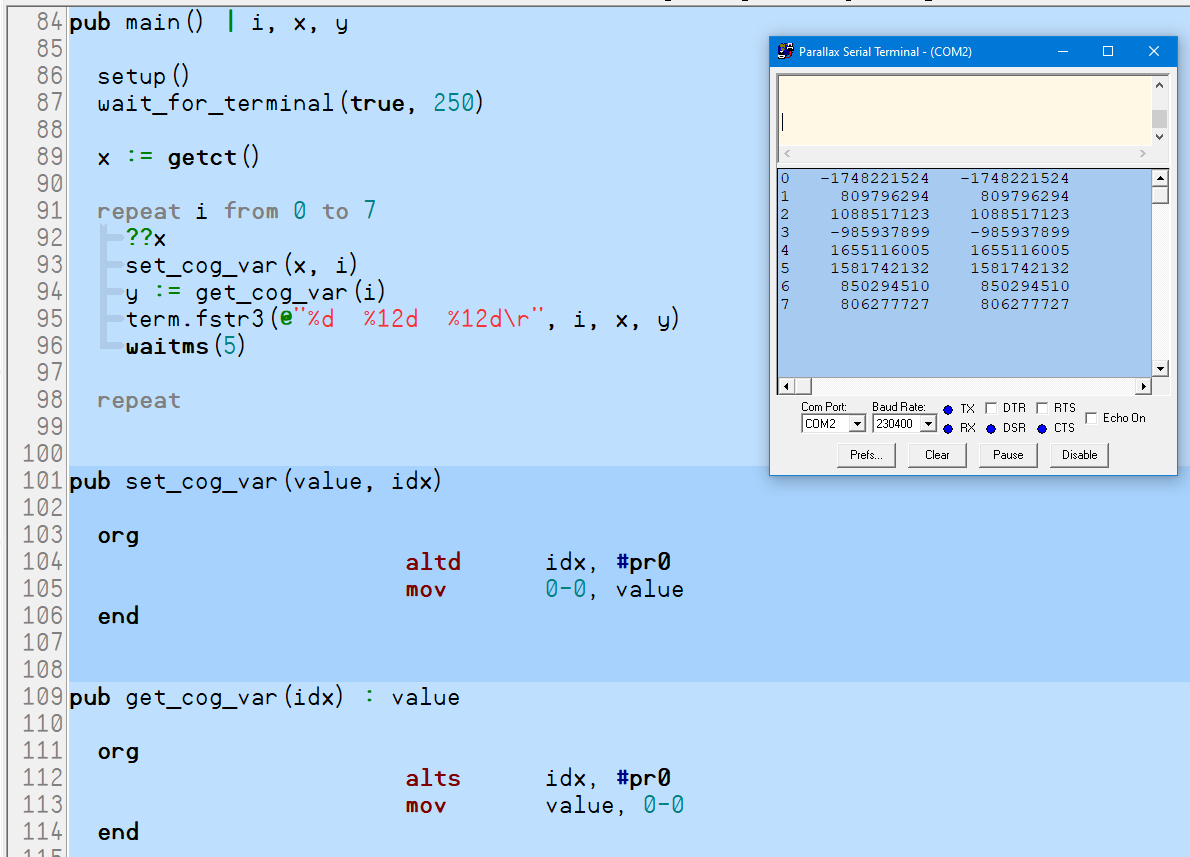1190x857 pixels.
Task: Minimize the Serial Terminal window
Action: click(1062, 52)
